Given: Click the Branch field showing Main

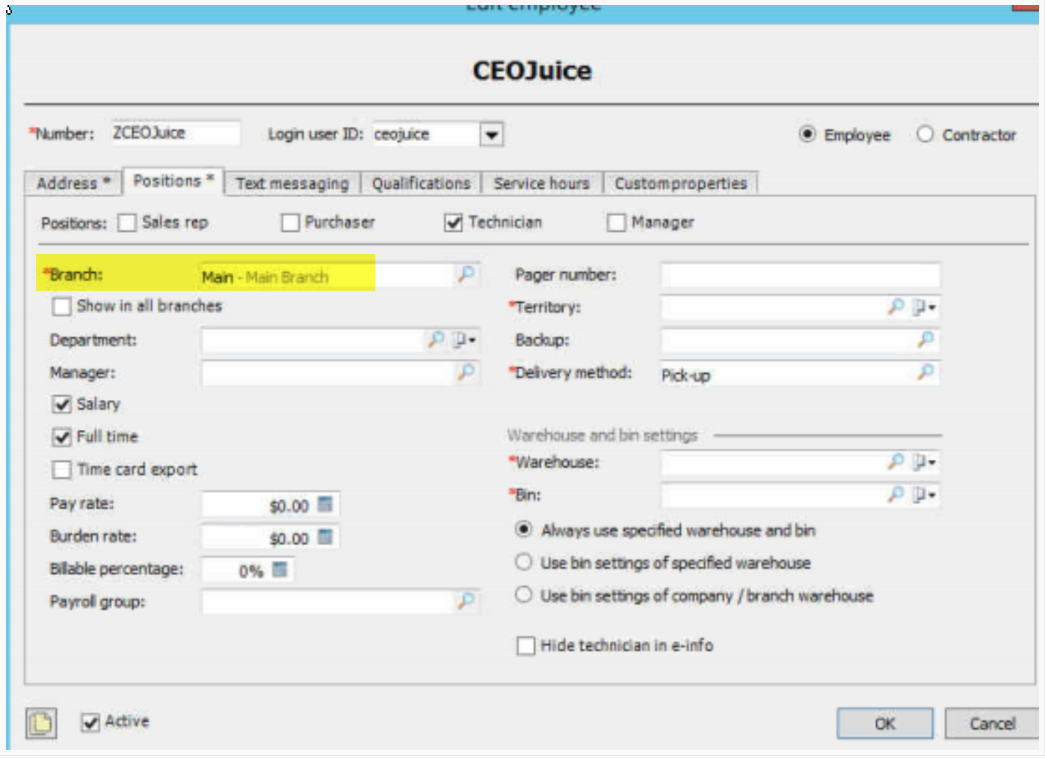Looking at the screenshot, I should pos(327,275).
